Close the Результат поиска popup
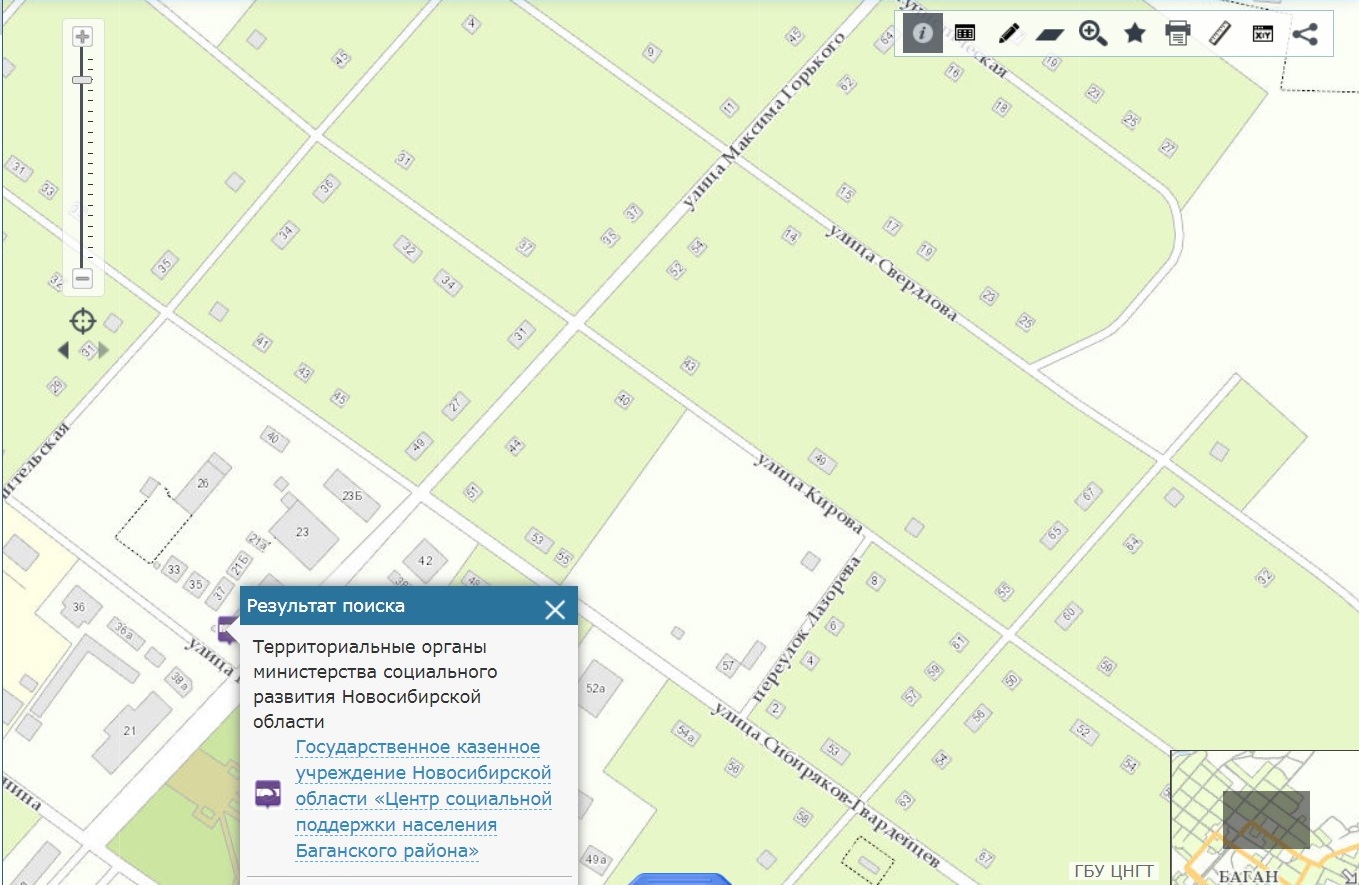 (x=555, y=609)
